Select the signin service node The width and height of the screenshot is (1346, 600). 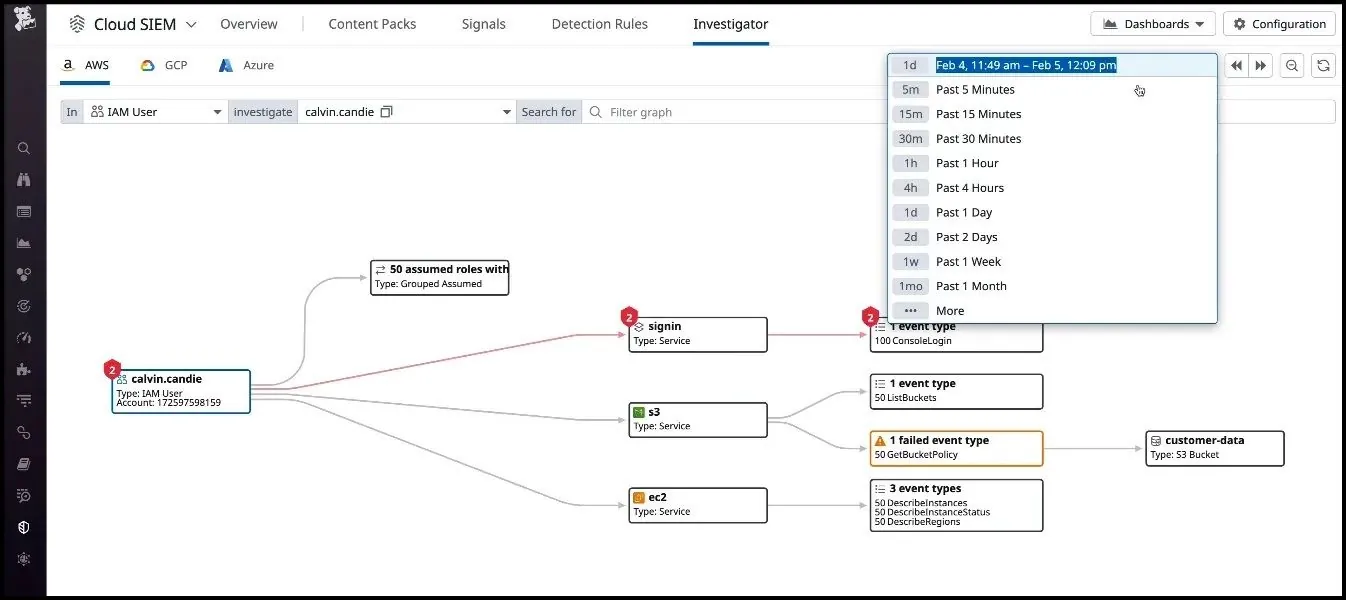(698, 335)
